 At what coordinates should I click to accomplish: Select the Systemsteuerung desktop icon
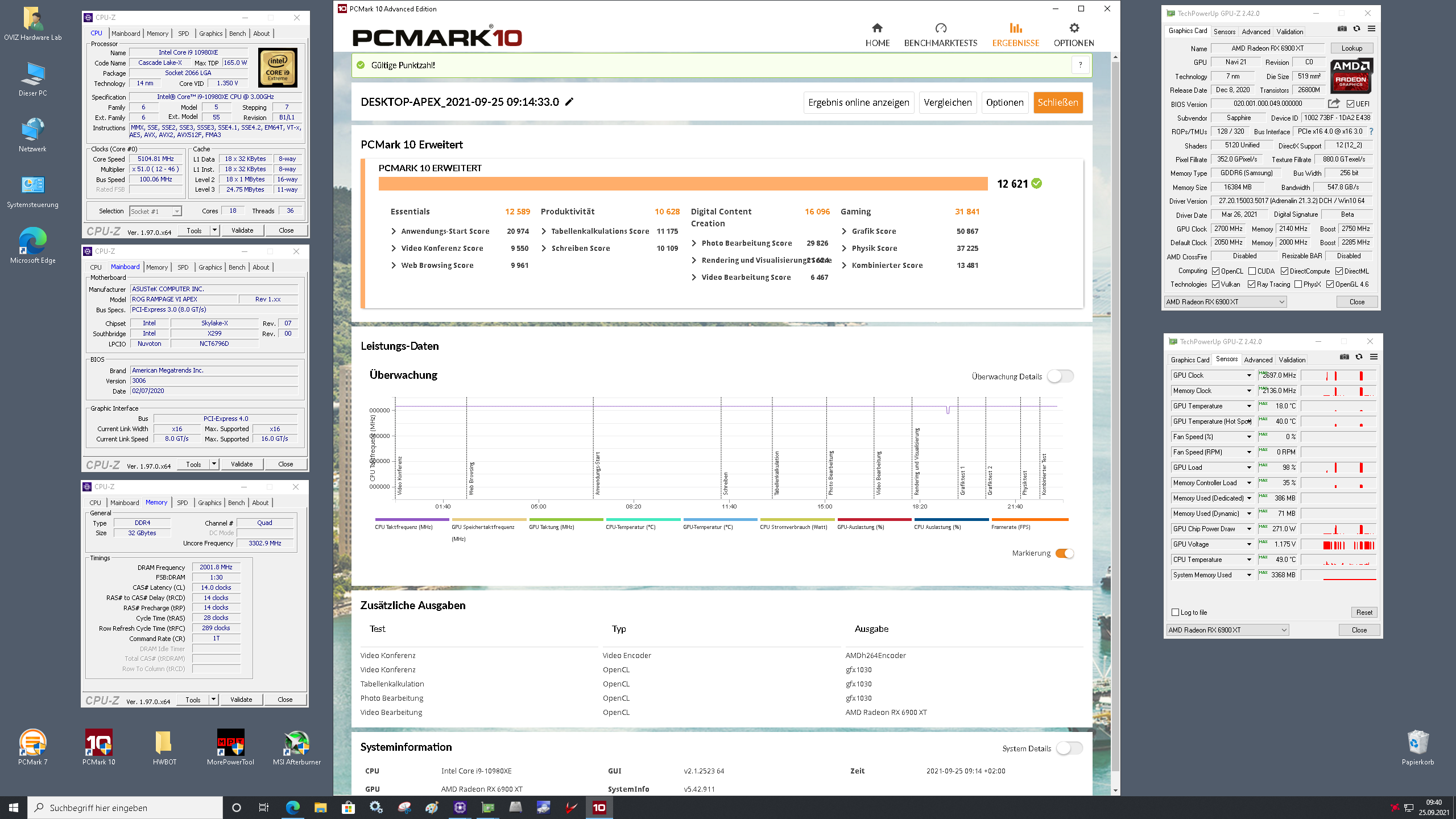32,192
